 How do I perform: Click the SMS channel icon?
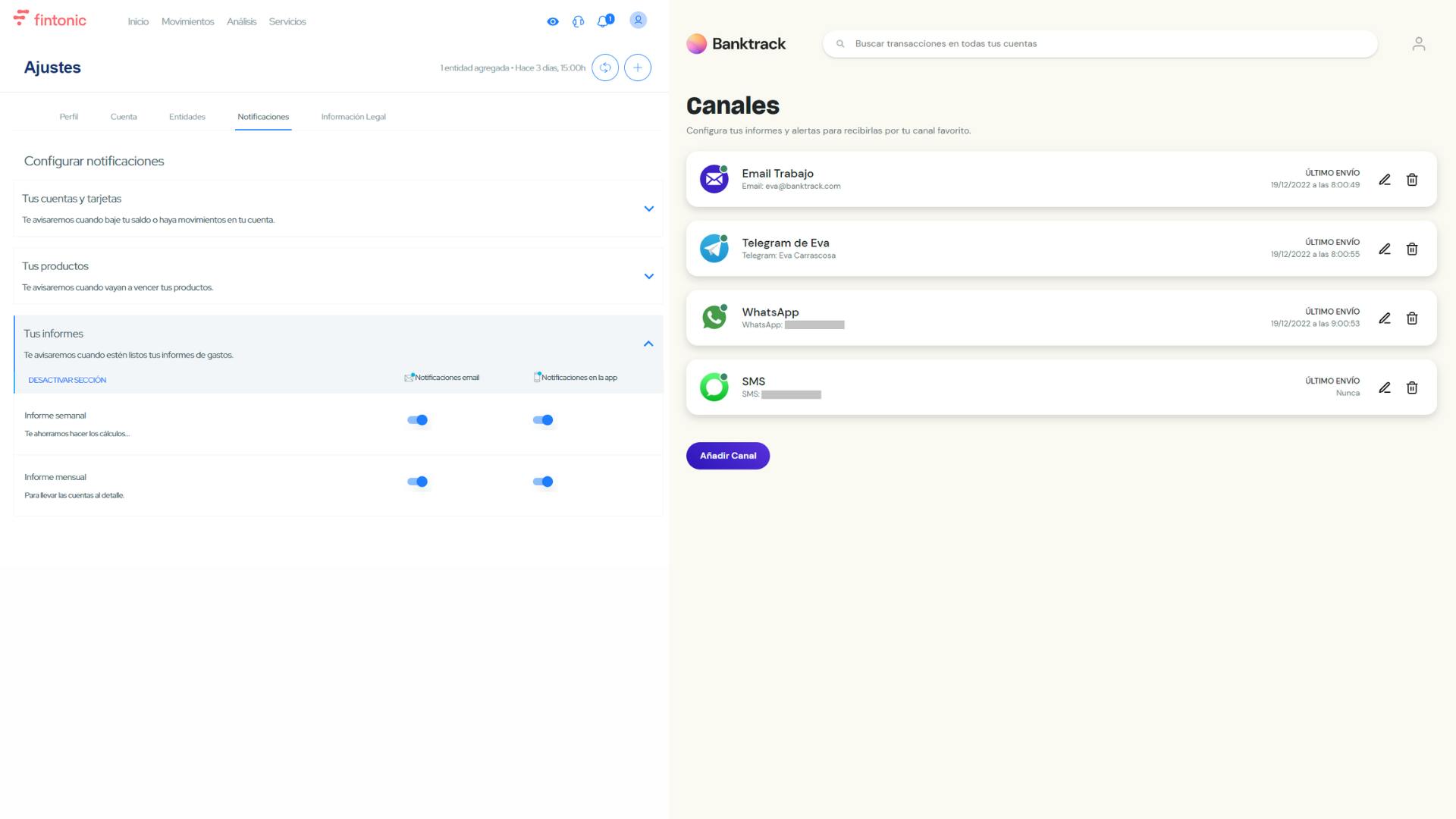[x=714, y=387]
